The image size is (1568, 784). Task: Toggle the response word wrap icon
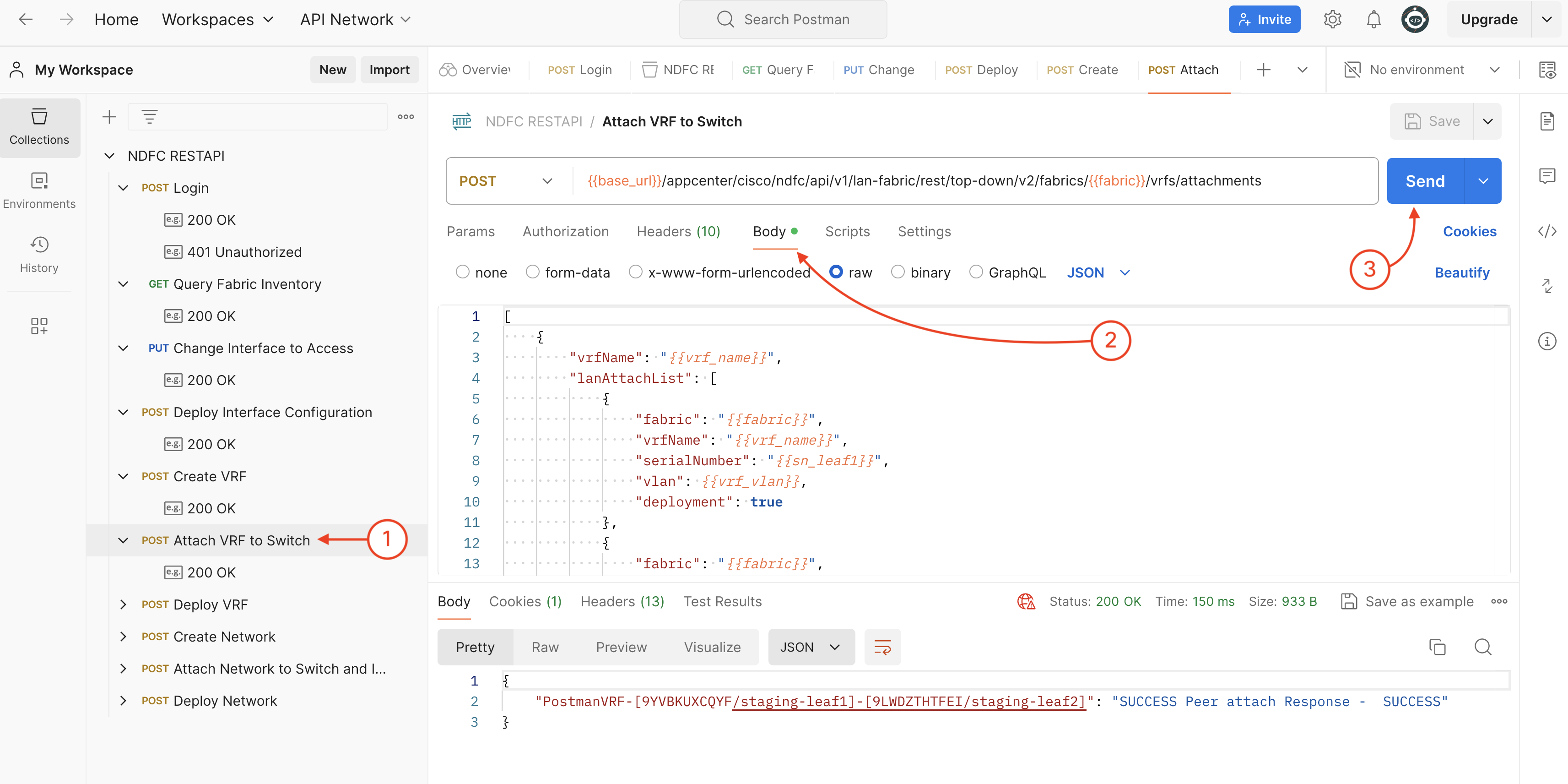882,647
